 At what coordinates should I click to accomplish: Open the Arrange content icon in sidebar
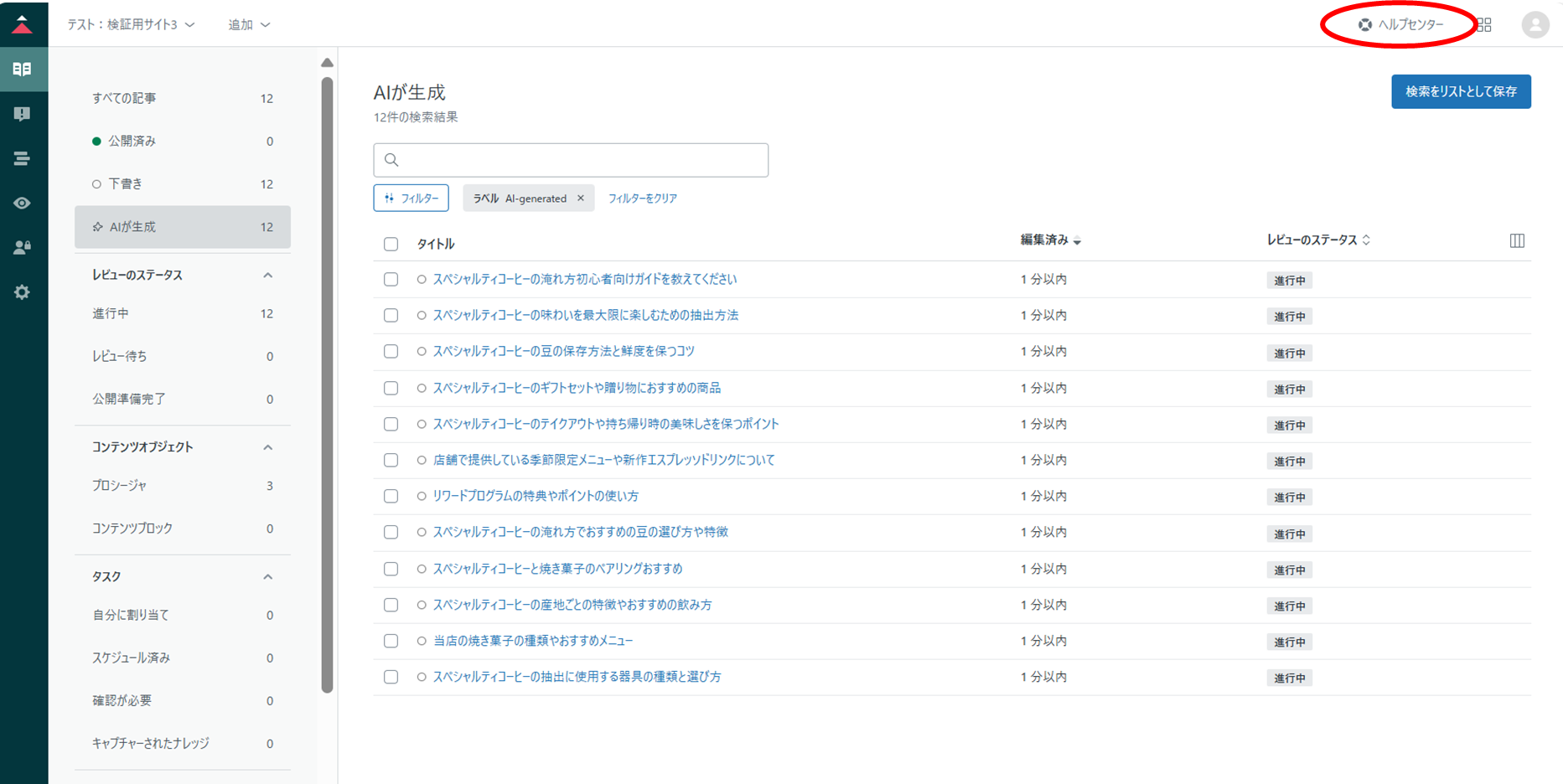[x=23, y=158]
